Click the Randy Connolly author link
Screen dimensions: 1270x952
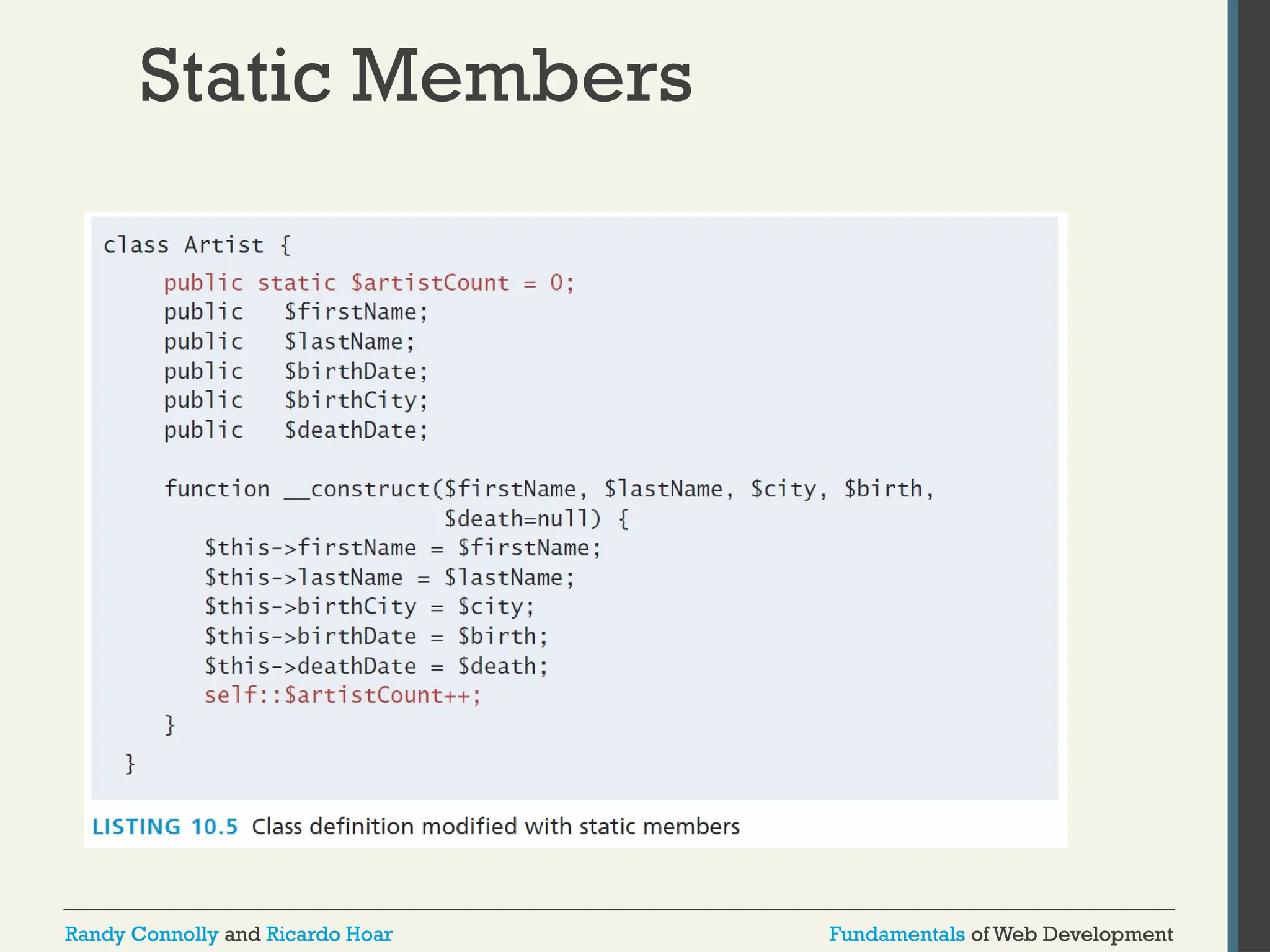[141, 934]
